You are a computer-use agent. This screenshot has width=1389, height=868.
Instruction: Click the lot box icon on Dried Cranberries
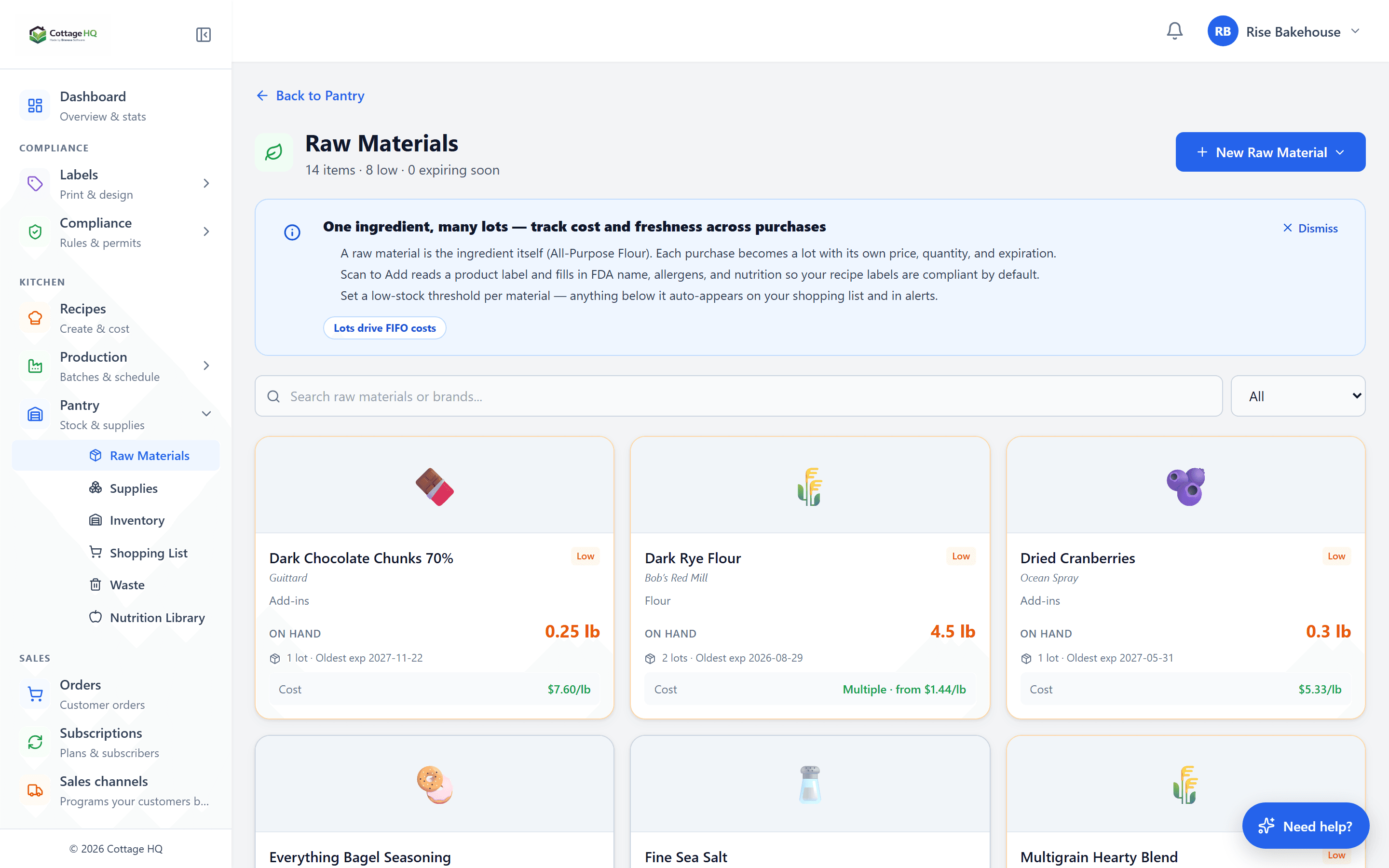[1026, 658]
